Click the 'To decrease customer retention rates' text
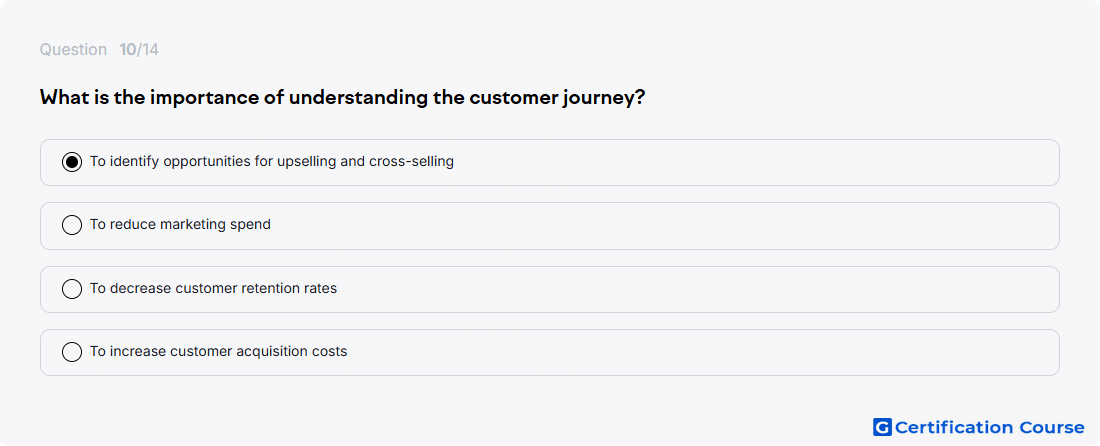The image size is (1100, 446). pyautogui.click(x=213, y=288)
